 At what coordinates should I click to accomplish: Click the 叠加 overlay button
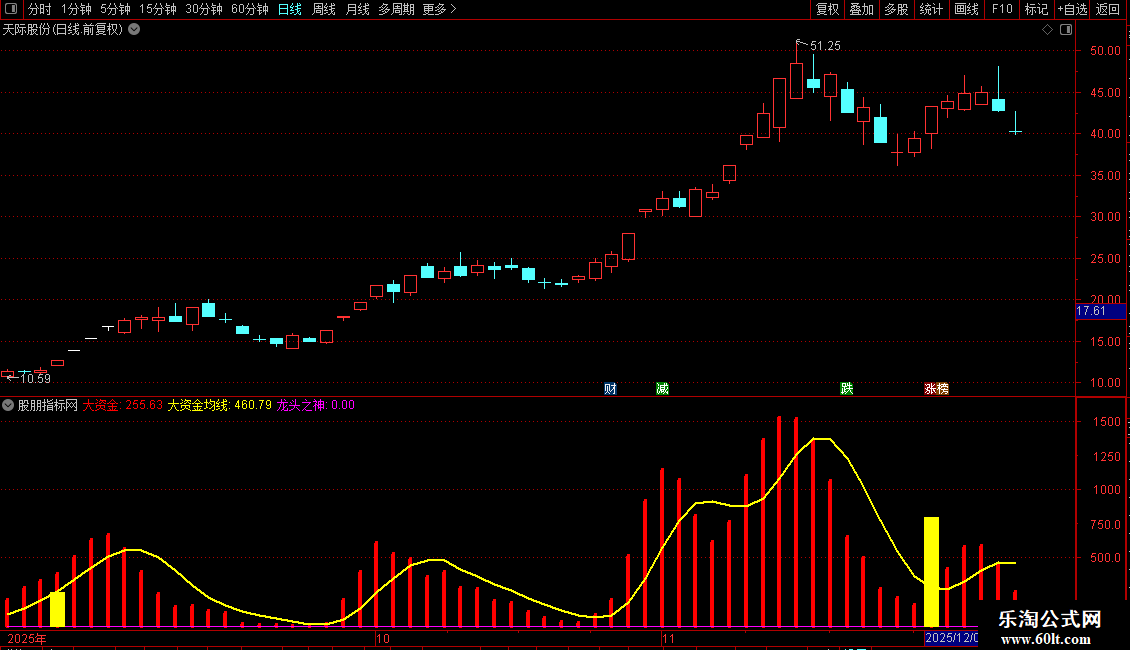pos(862,9)
